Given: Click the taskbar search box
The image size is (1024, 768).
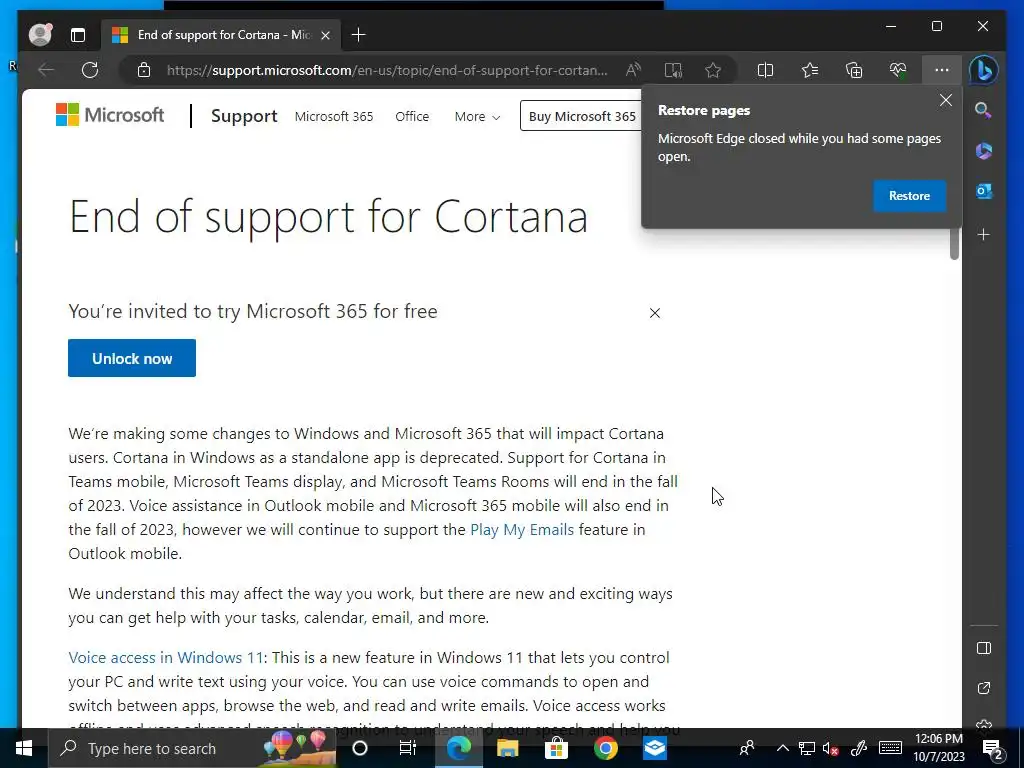Looking at the screenshot, I should 192,748.
